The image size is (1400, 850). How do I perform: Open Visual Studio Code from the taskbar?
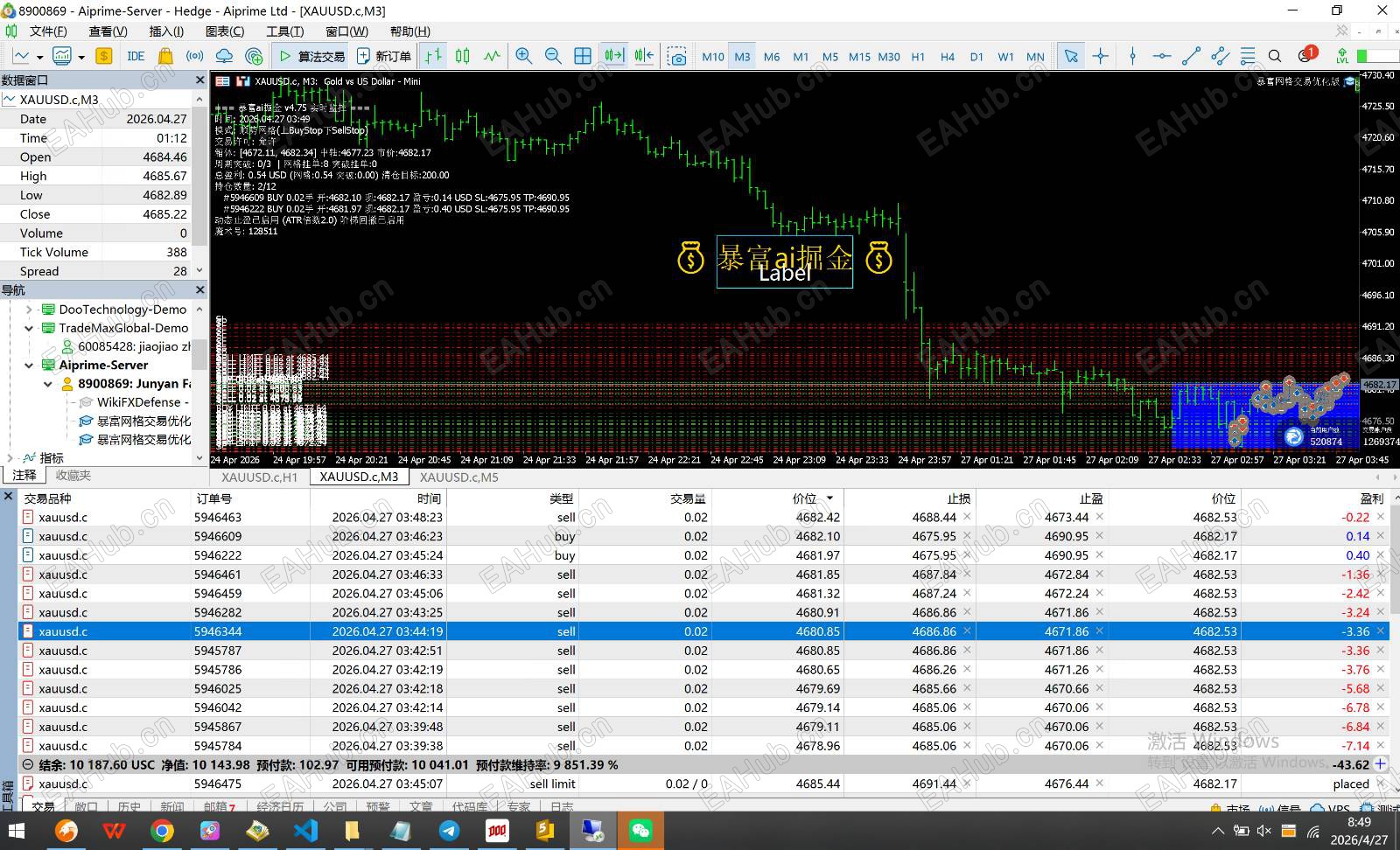306,830
